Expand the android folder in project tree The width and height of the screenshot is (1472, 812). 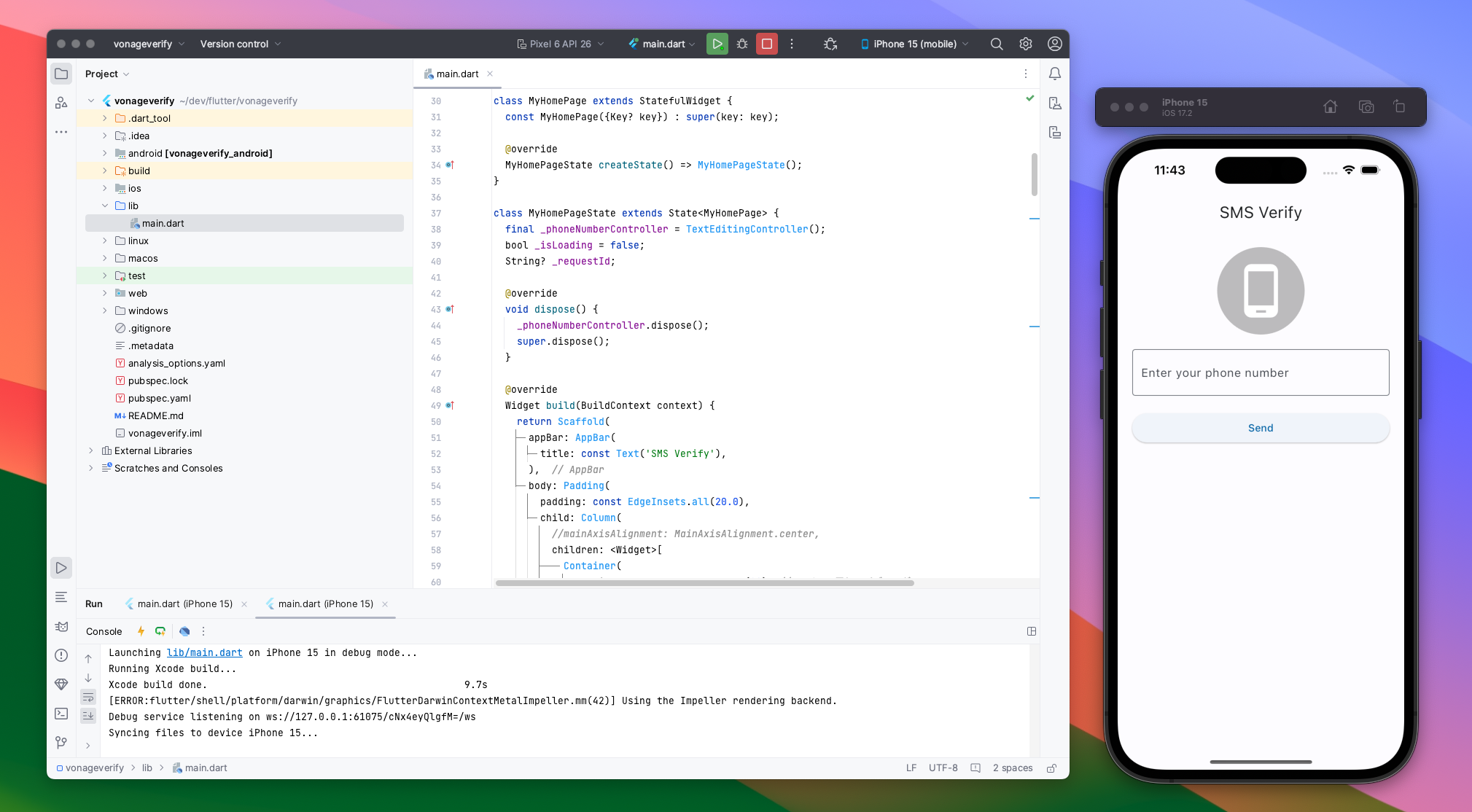[105, 153]
